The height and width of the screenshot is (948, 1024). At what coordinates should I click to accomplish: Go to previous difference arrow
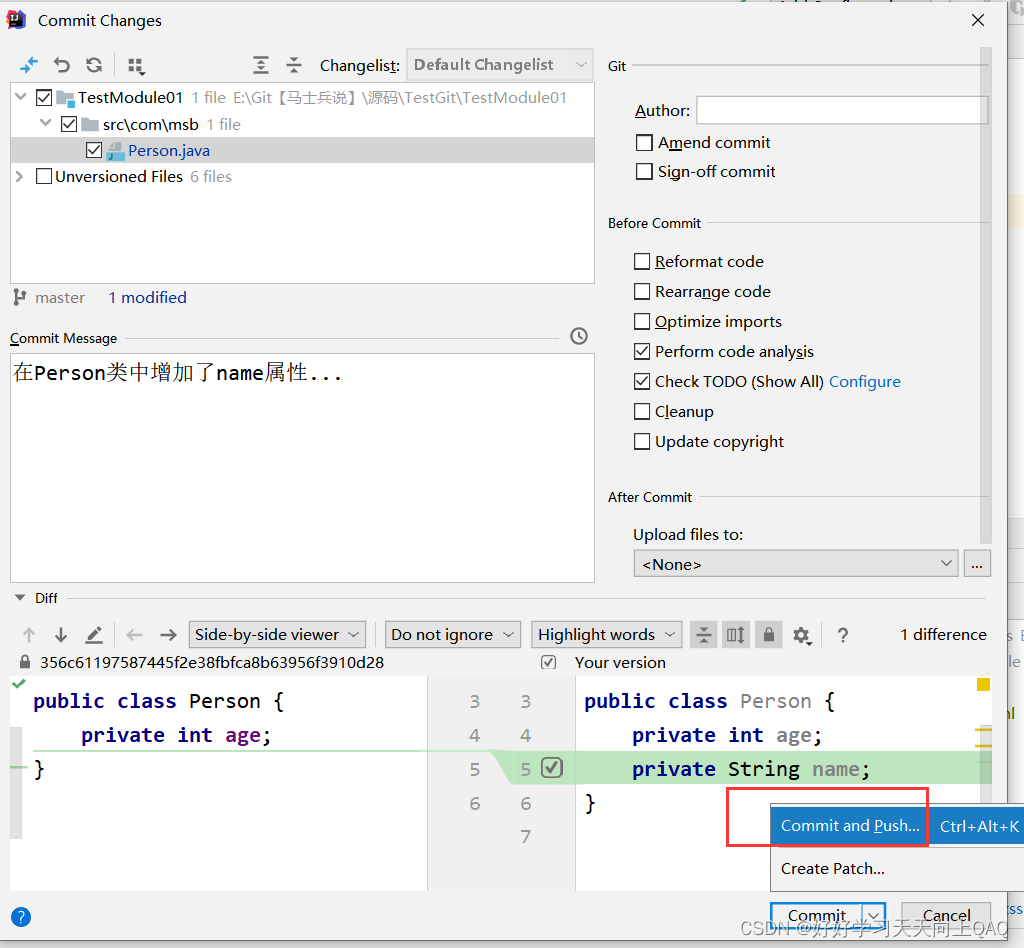[29, 635]
